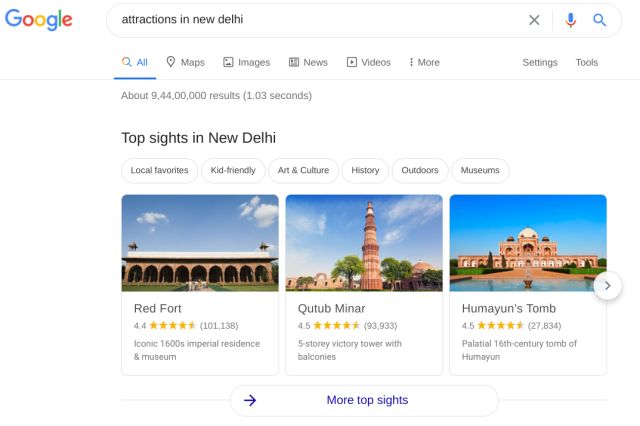Switch to the Images tab
The height and width of the screenshot is (426, 640).
point(247,62)
